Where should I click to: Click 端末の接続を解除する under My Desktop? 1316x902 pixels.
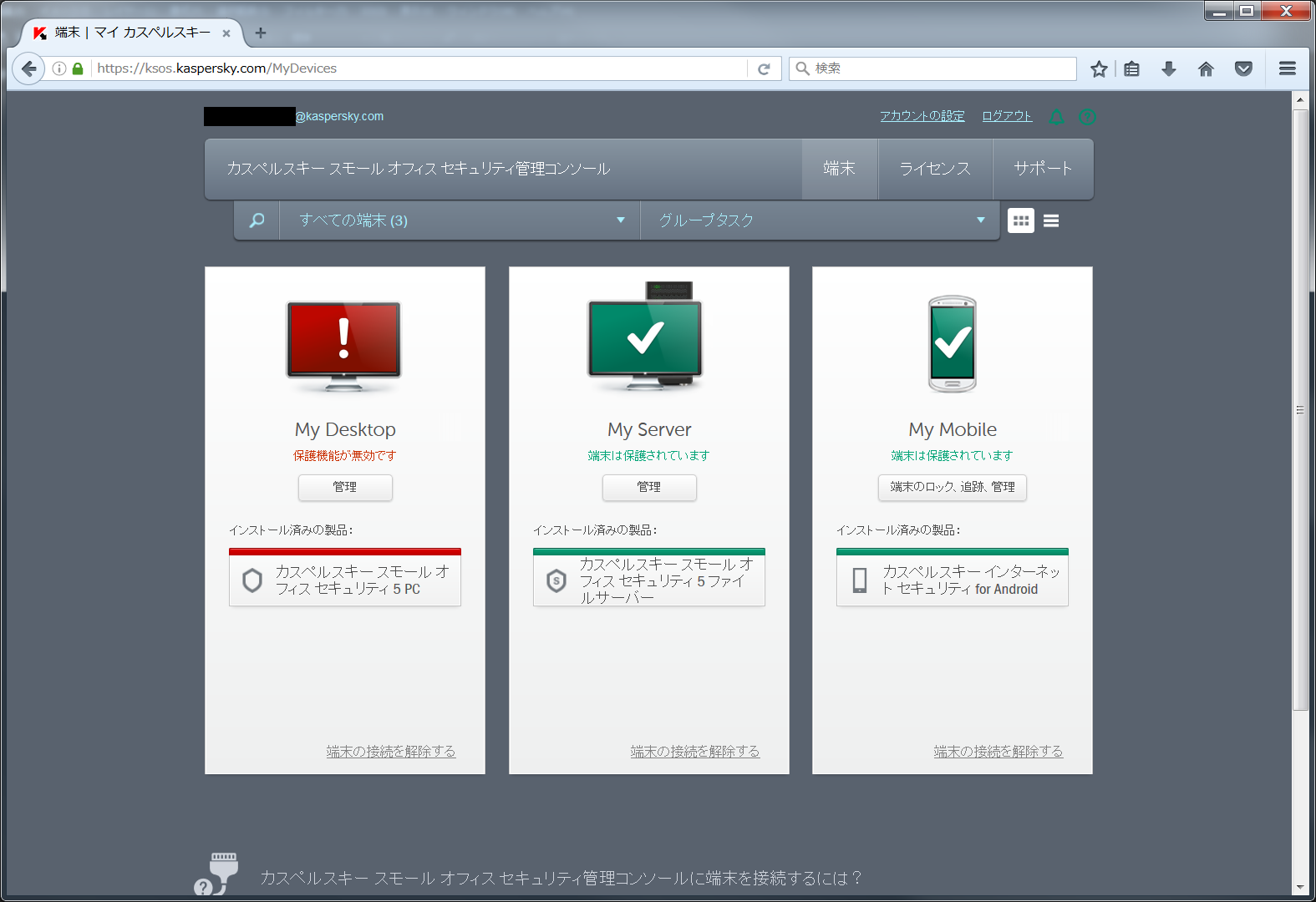pos(391,752)
